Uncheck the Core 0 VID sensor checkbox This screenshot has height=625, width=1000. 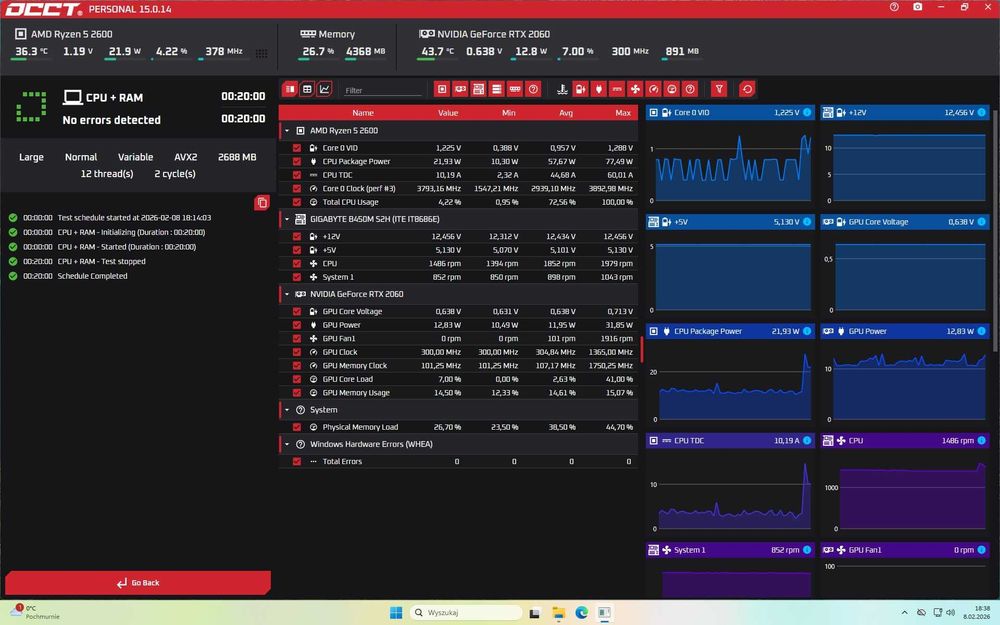click(297, 148)
